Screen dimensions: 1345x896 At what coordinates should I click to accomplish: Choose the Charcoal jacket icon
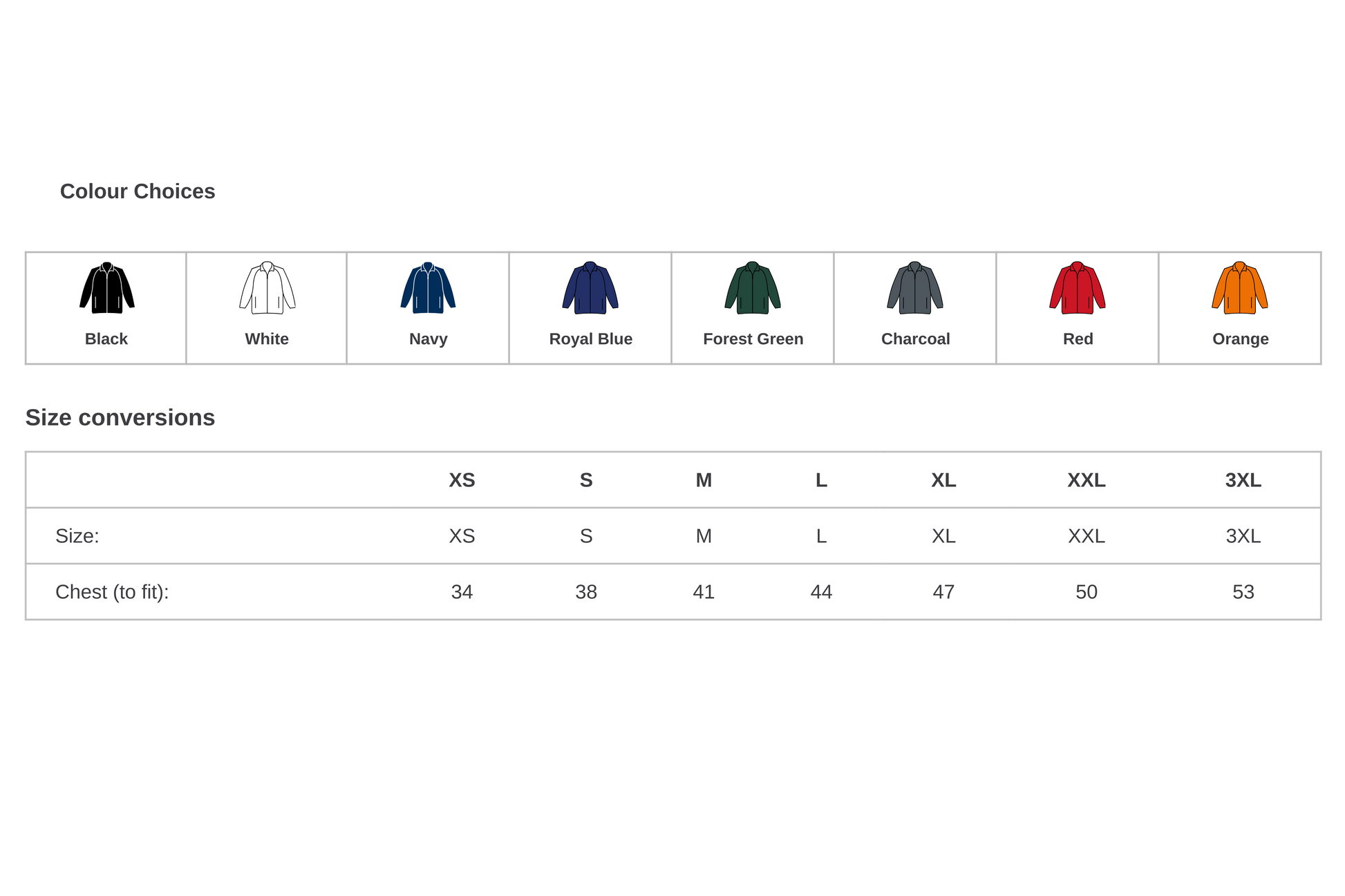(x=915, y=288)
